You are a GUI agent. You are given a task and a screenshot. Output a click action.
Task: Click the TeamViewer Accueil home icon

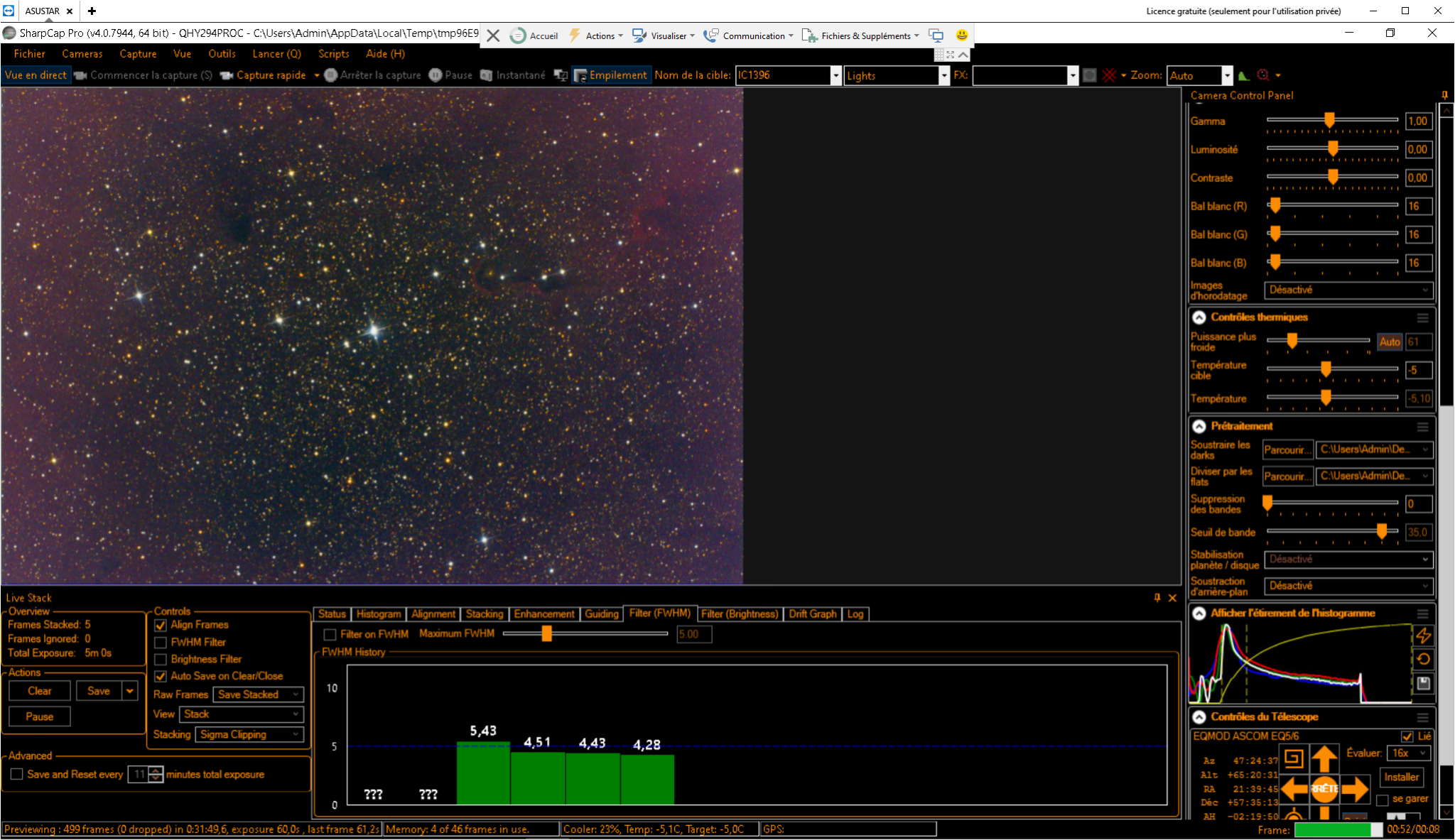(x=519, y=36)
